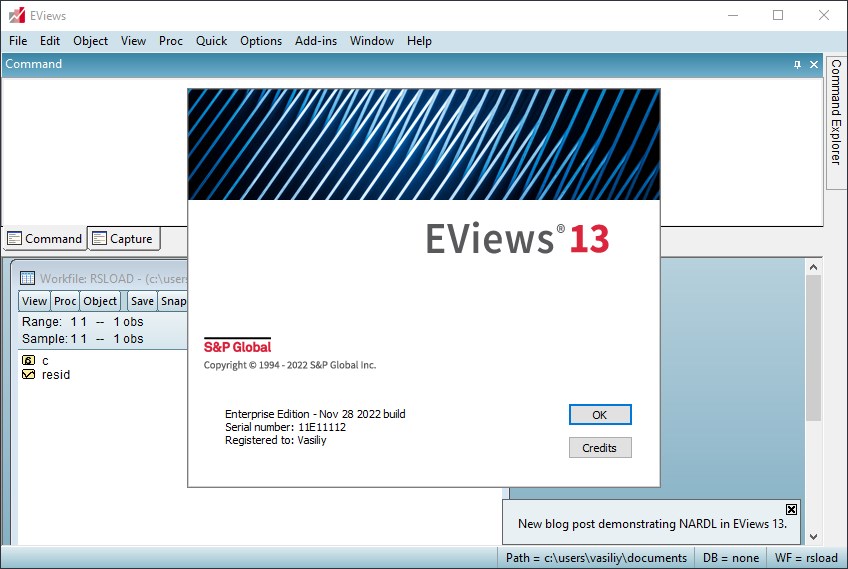
Task: Open the Object menu
Action: [90, 41]
